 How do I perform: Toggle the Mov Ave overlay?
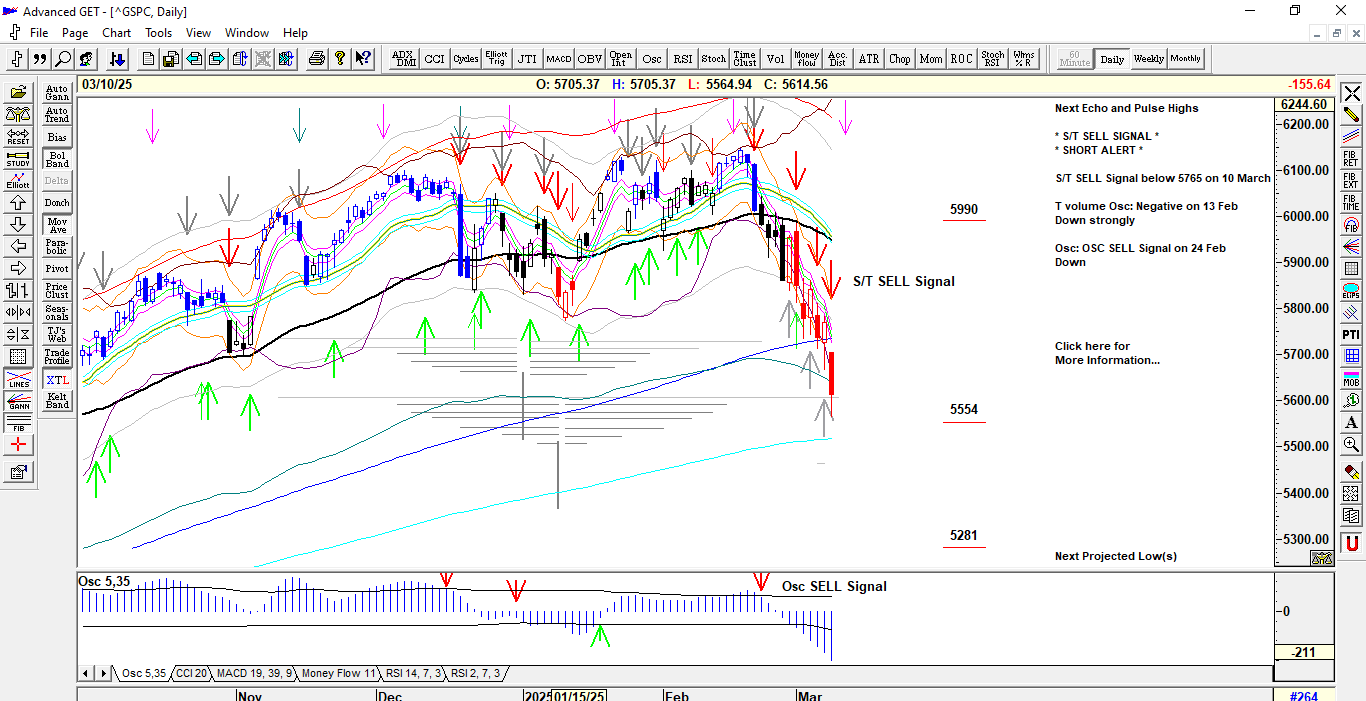point(57,225)
